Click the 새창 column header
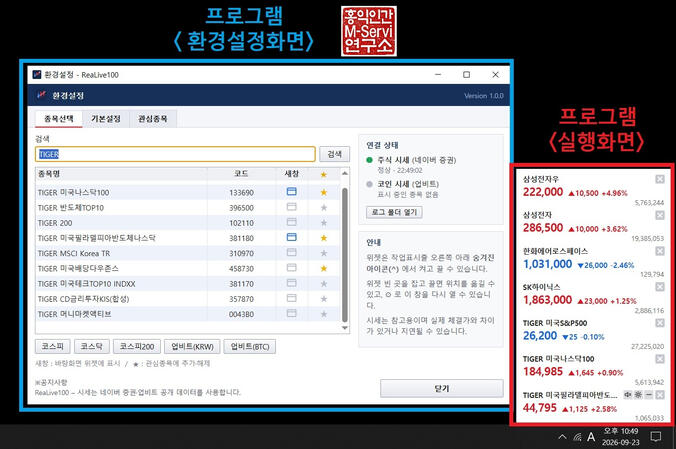This screenshot has width=676, height=449. 291,174
